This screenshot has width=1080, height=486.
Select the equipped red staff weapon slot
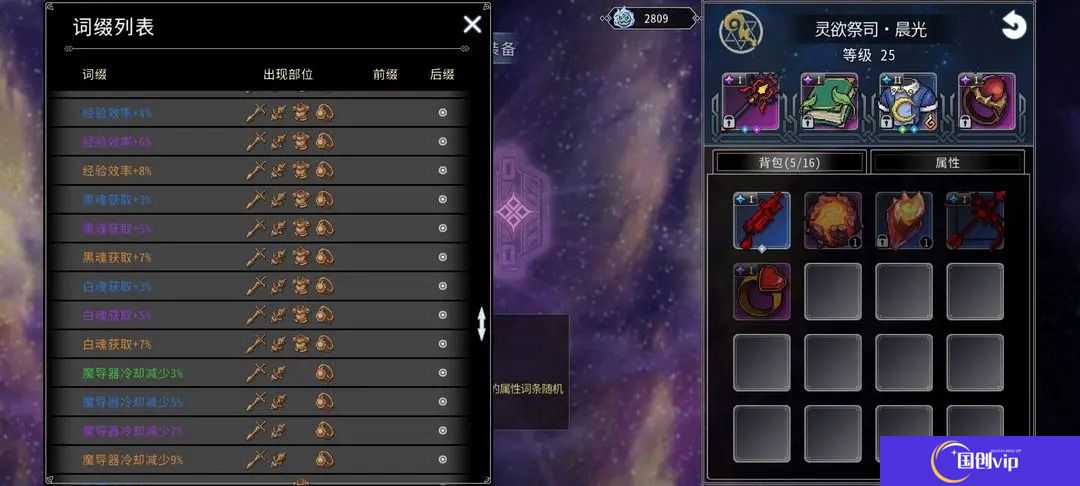point(751,102)
